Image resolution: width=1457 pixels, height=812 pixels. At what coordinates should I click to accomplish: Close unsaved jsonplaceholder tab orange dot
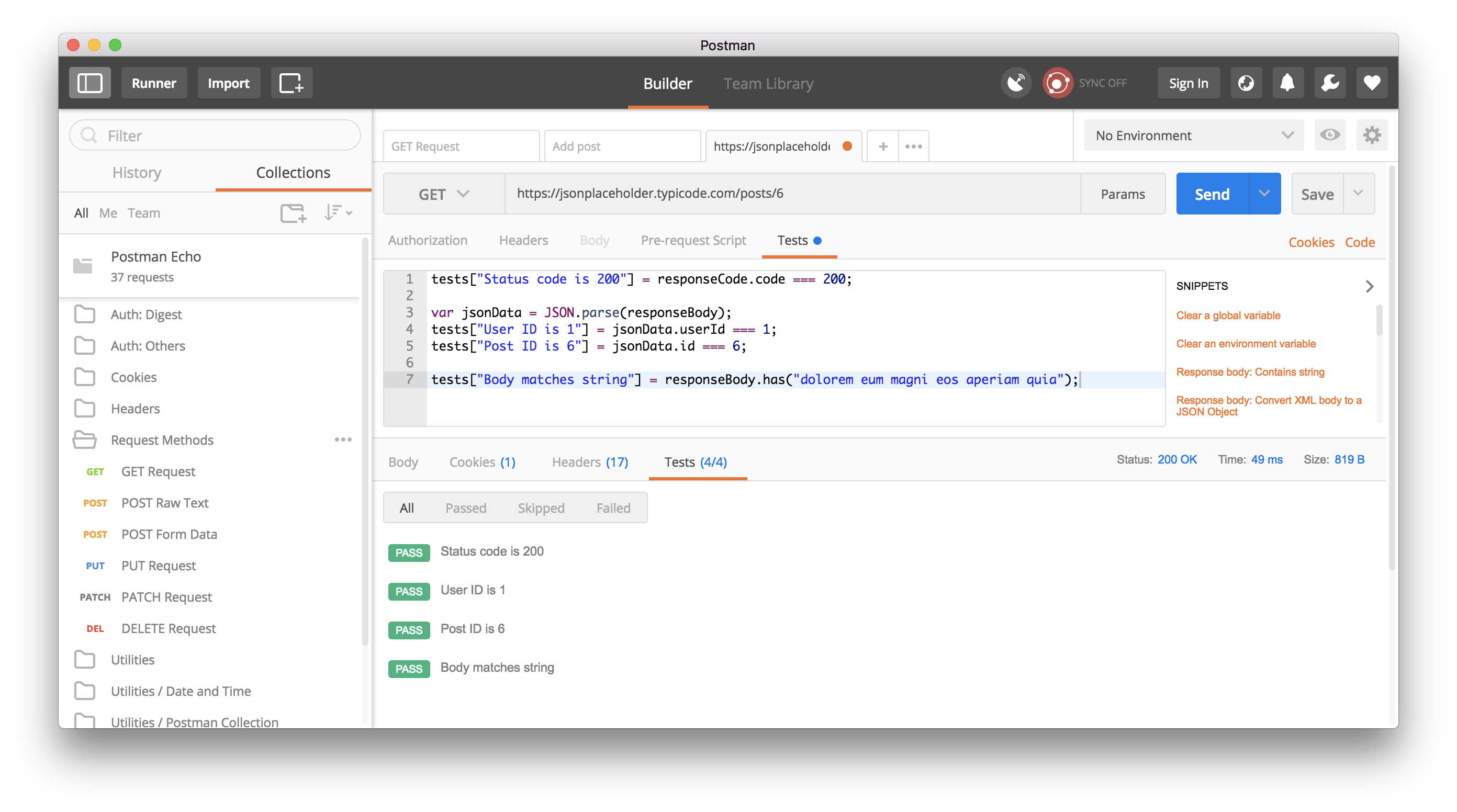click(847, 146)
